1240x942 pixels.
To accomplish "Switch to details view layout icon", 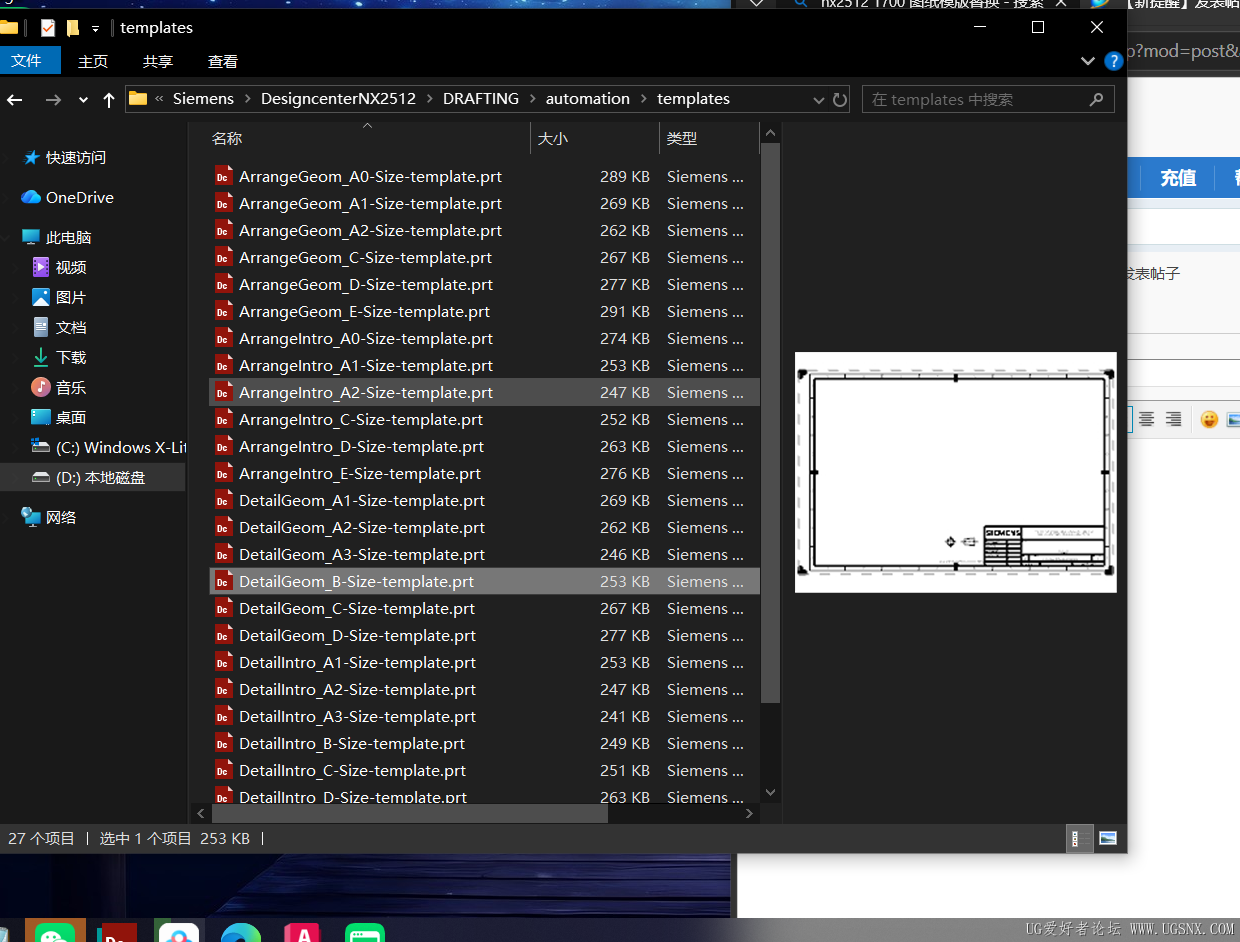I will 1080,838.
